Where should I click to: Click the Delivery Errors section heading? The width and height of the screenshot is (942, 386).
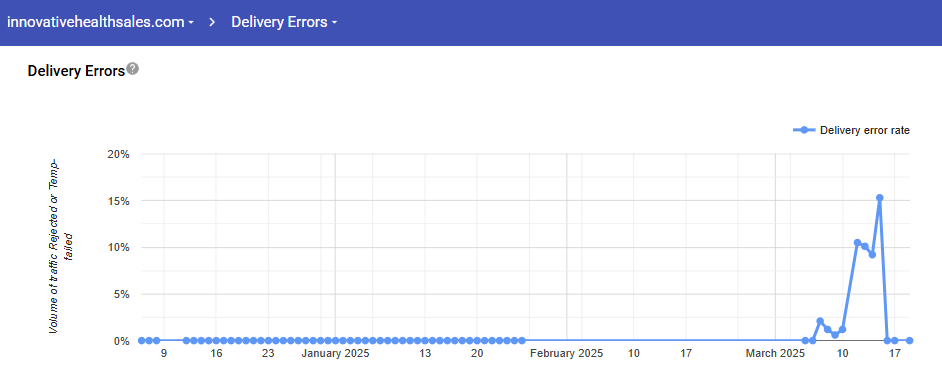(76, 71)
